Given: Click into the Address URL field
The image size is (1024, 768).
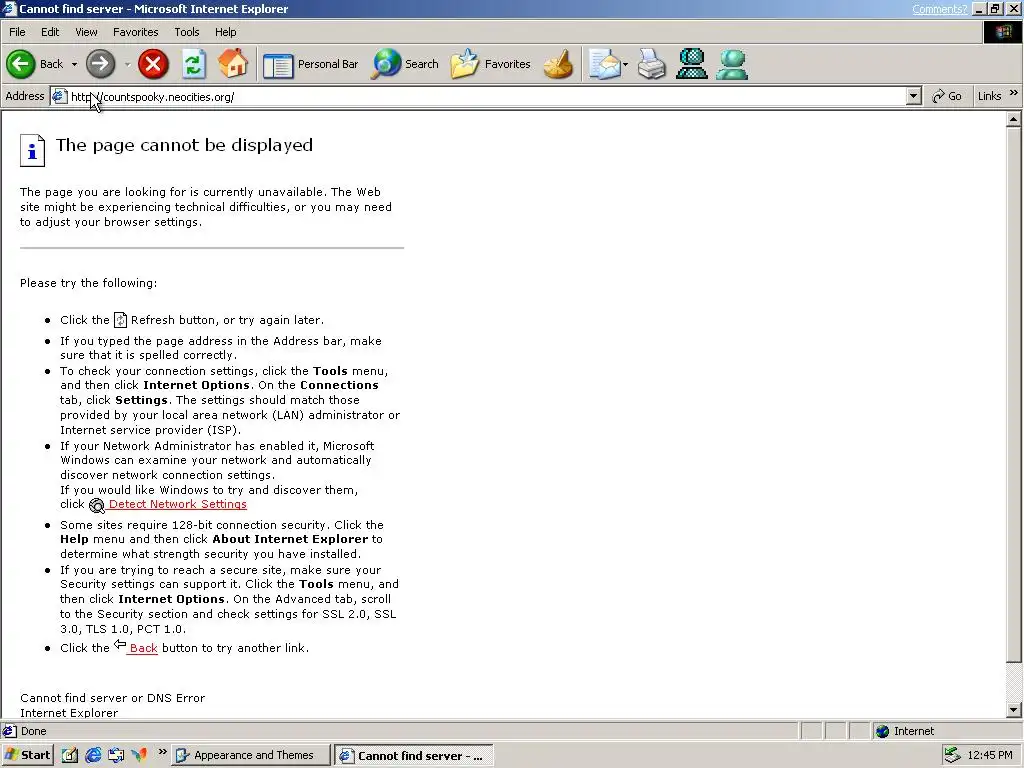Looking at the screenshot, I should (x=487, y=97).
